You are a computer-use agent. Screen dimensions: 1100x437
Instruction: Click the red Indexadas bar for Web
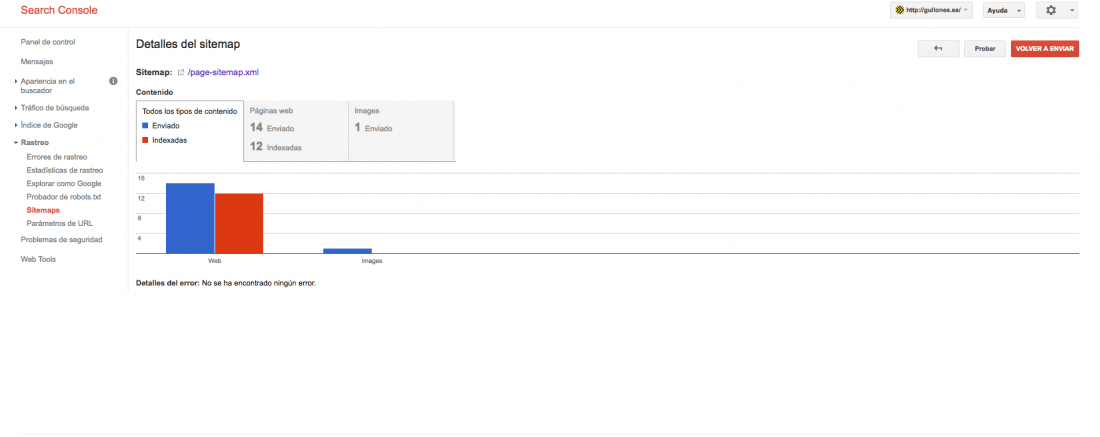coord(239,223)
